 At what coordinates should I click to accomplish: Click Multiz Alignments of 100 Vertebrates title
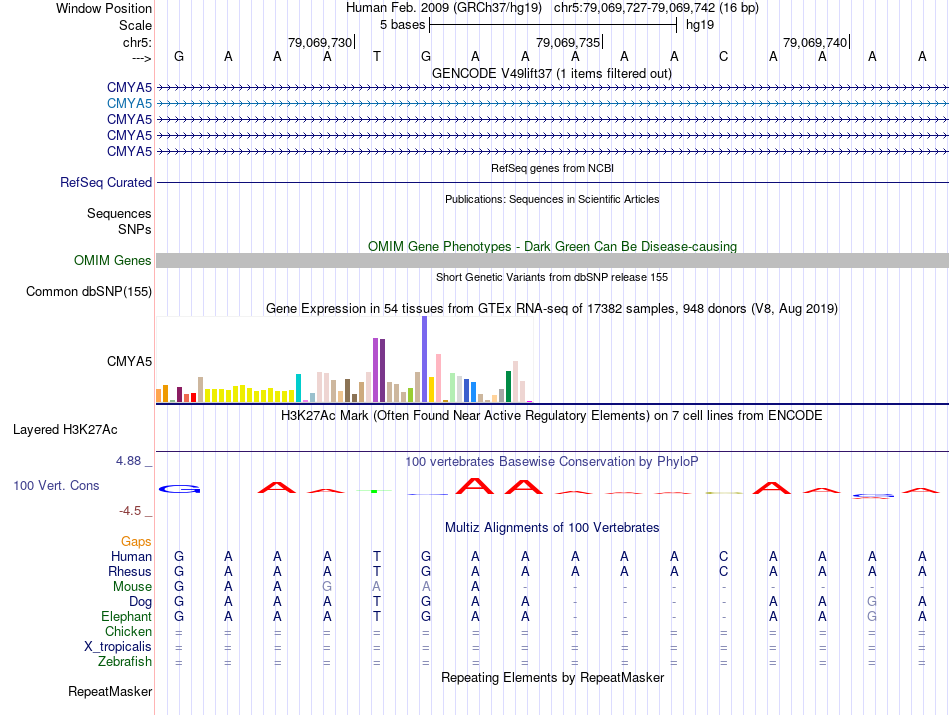[x=552, y=528]
